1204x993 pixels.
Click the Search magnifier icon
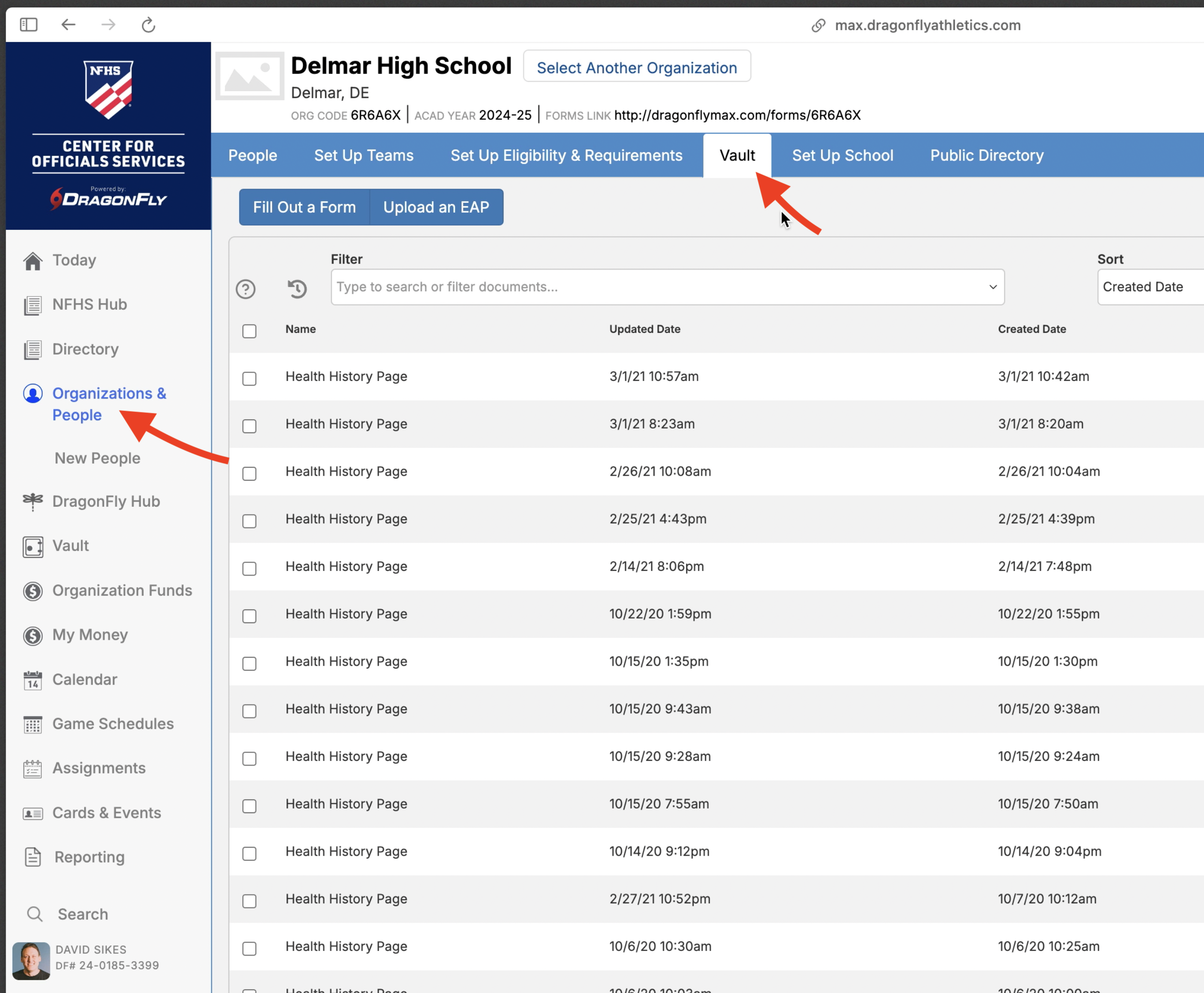pos(35,914)
